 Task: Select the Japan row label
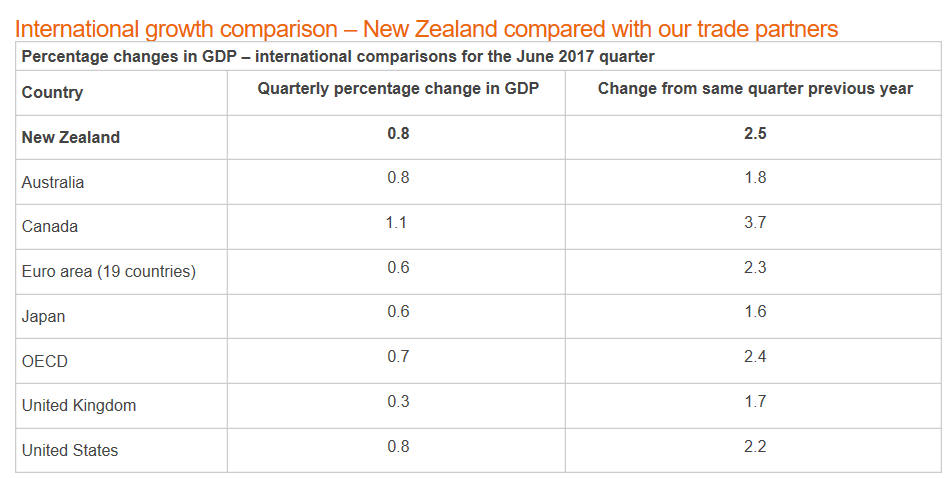click(x=43, y=317)
